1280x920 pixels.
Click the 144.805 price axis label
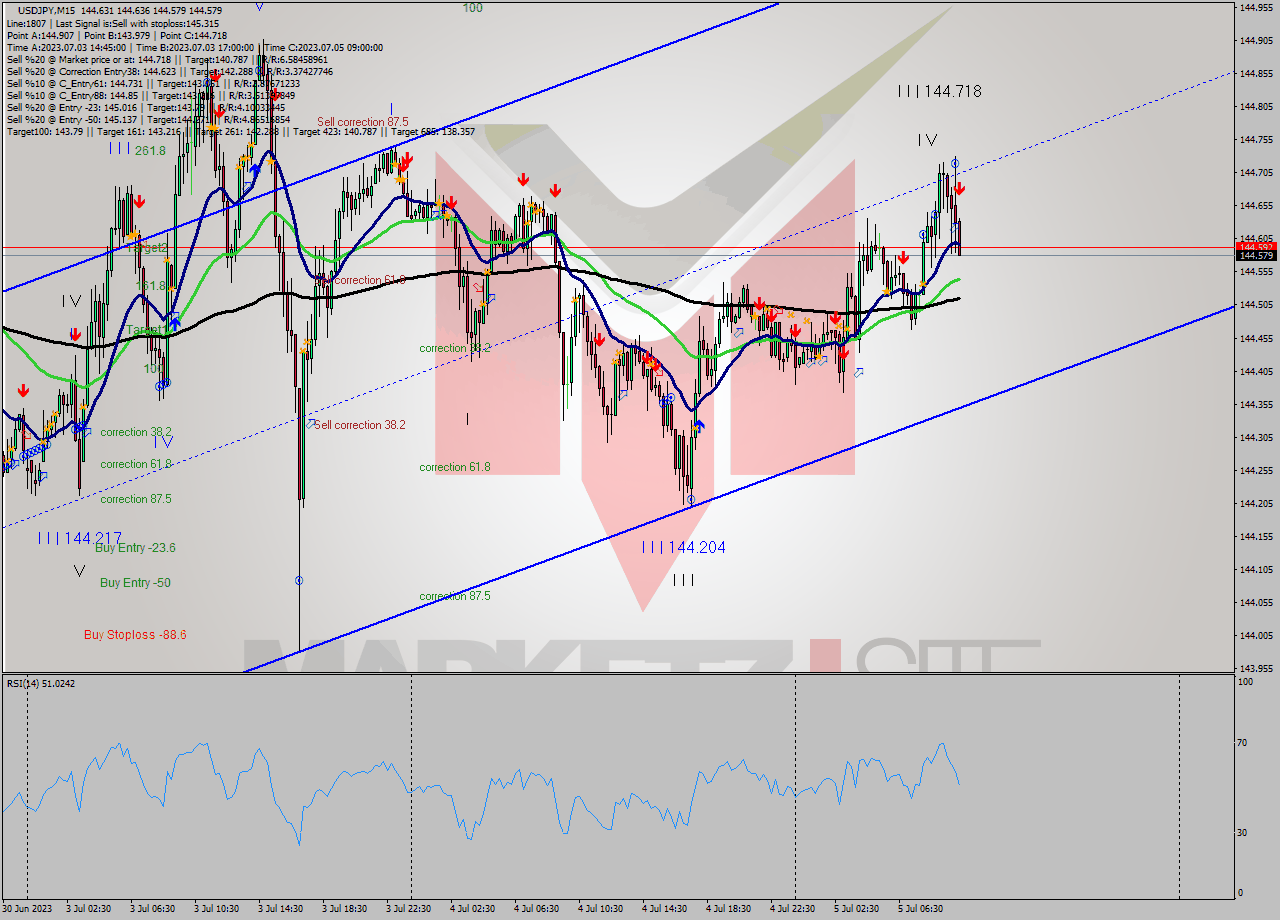1256,107
